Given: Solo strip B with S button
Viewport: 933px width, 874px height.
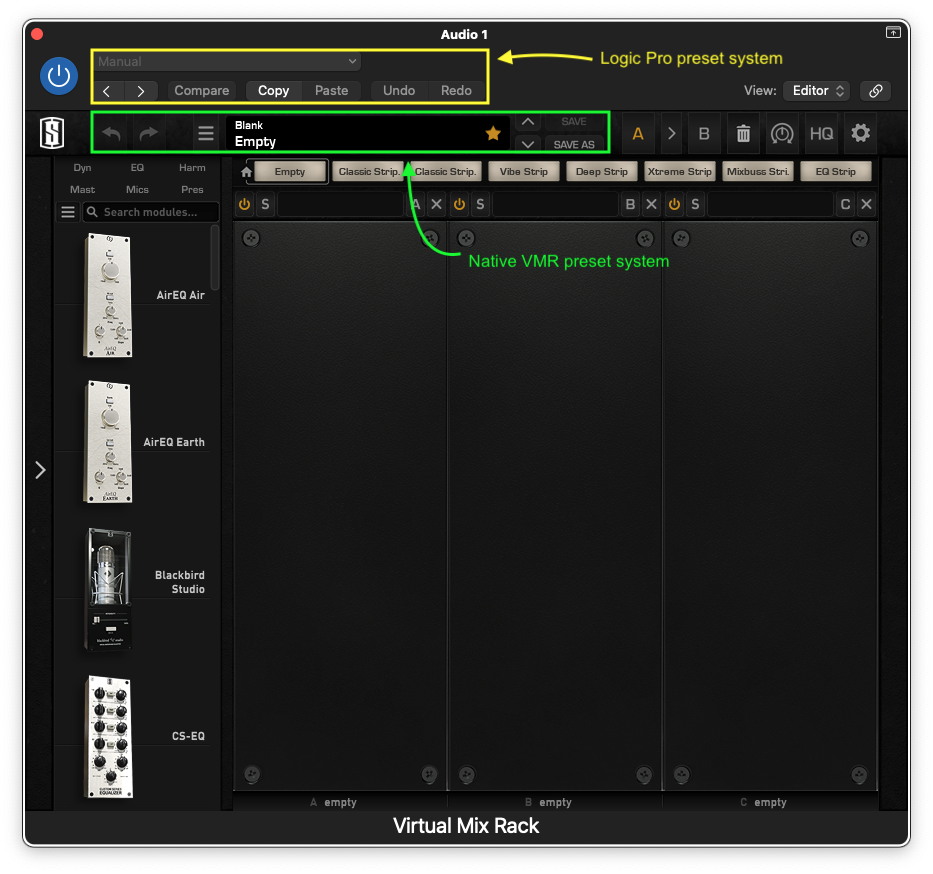Looking at the screenshot, I should [480, 205].
